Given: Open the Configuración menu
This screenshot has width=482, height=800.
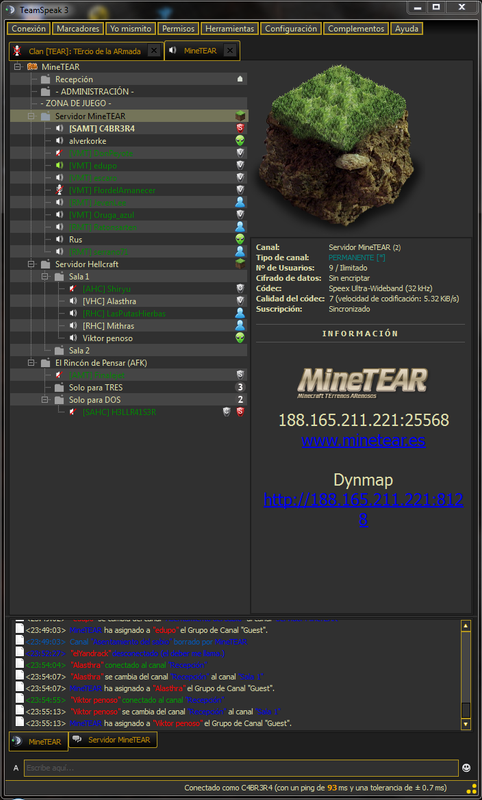Looking at the screenshot, I should click(291, 29).
